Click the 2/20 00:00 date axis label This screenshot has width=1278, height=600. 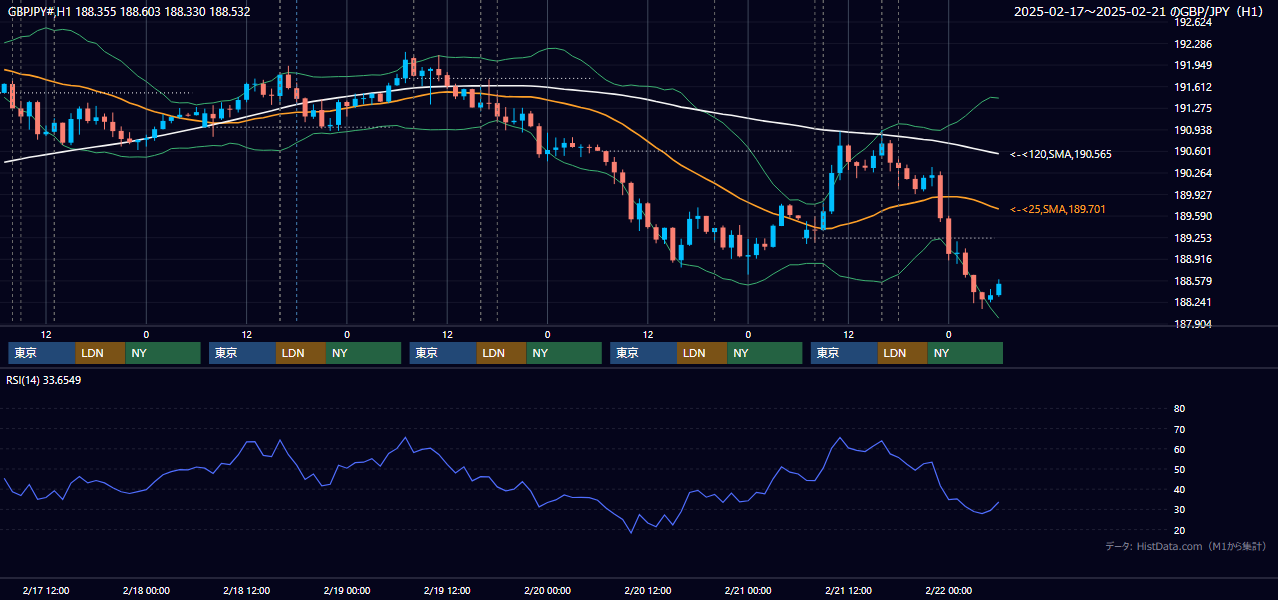[x=547, y=591]
